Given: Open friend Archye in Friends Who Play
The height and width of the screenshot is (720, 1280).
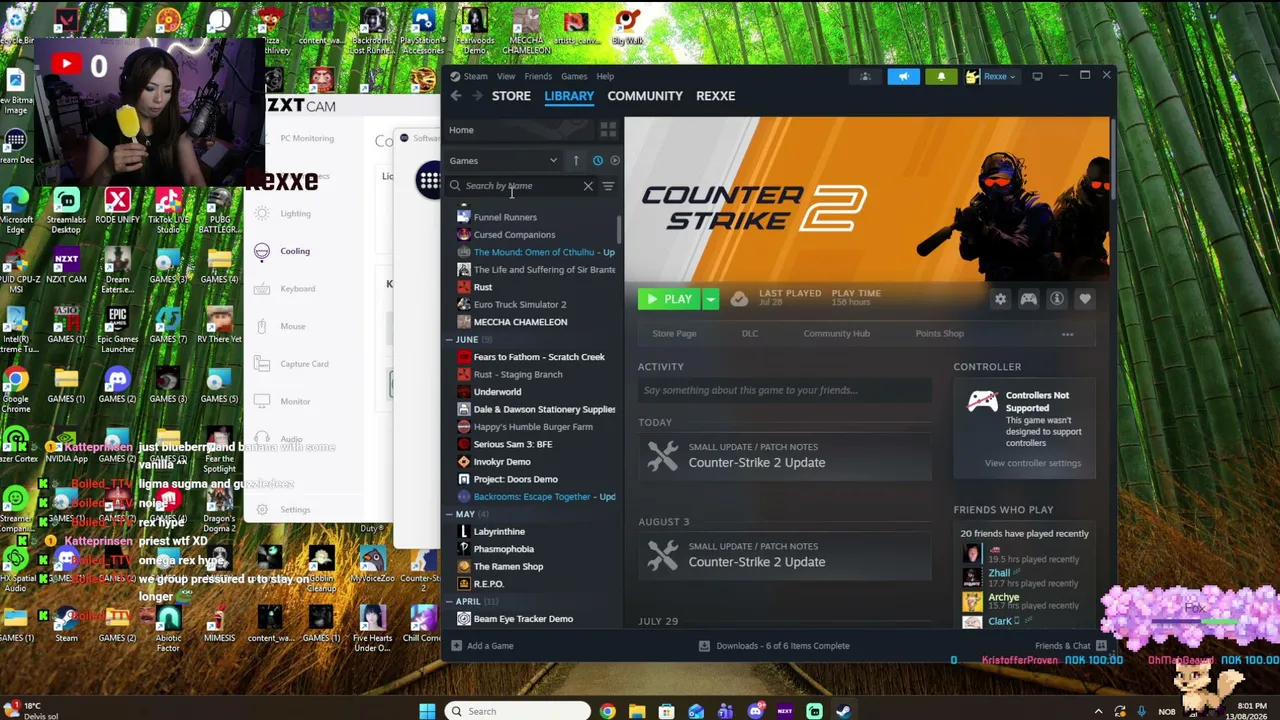Looking at the screenshot, I should pos(1003,598).
